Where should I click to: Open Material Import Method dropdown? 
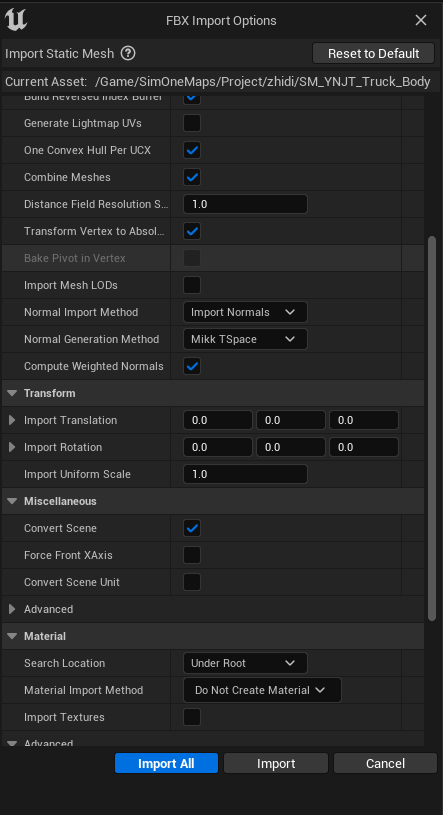tap(263, 690)
